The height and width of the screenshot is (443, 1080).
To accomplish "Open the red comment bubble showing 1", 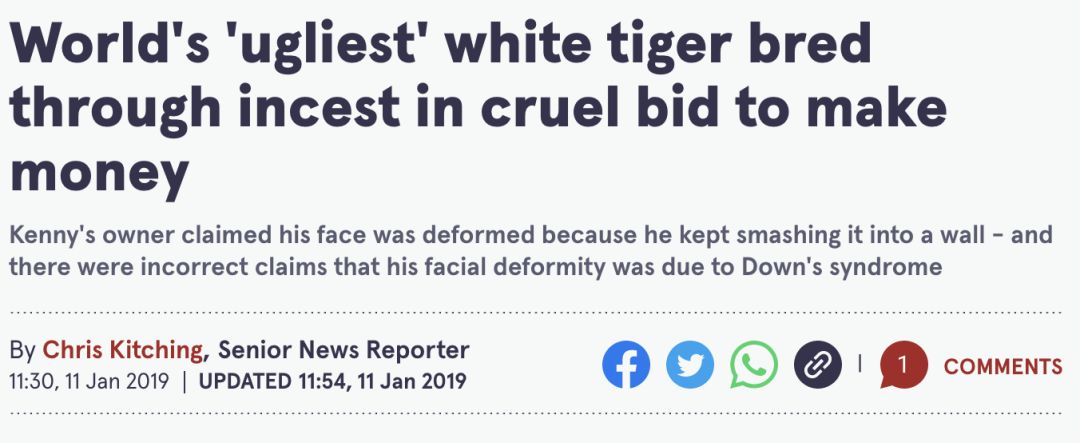I will (903, 366).
